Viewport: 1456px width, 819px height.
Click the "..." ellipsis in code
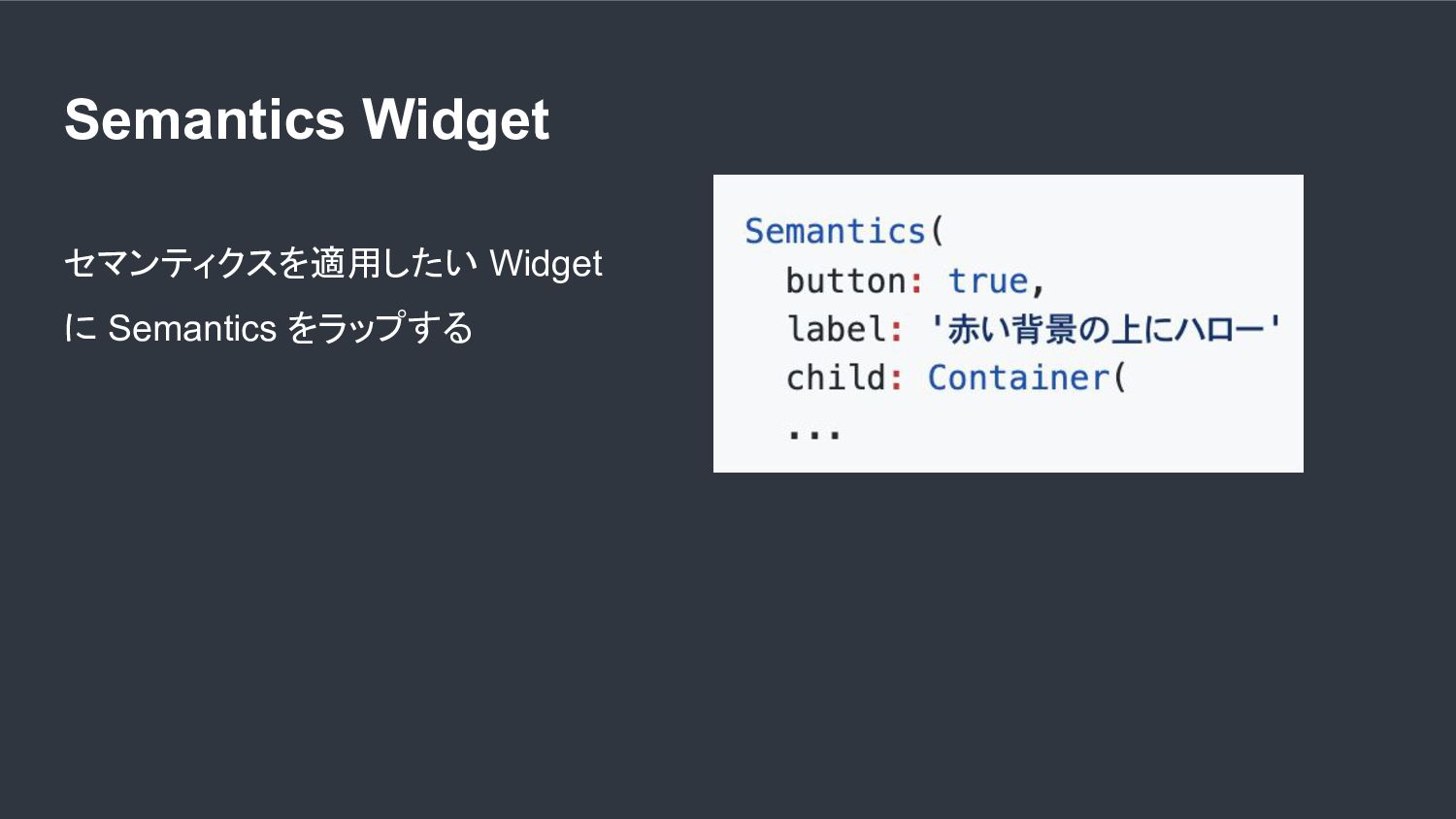click(813, 433)
